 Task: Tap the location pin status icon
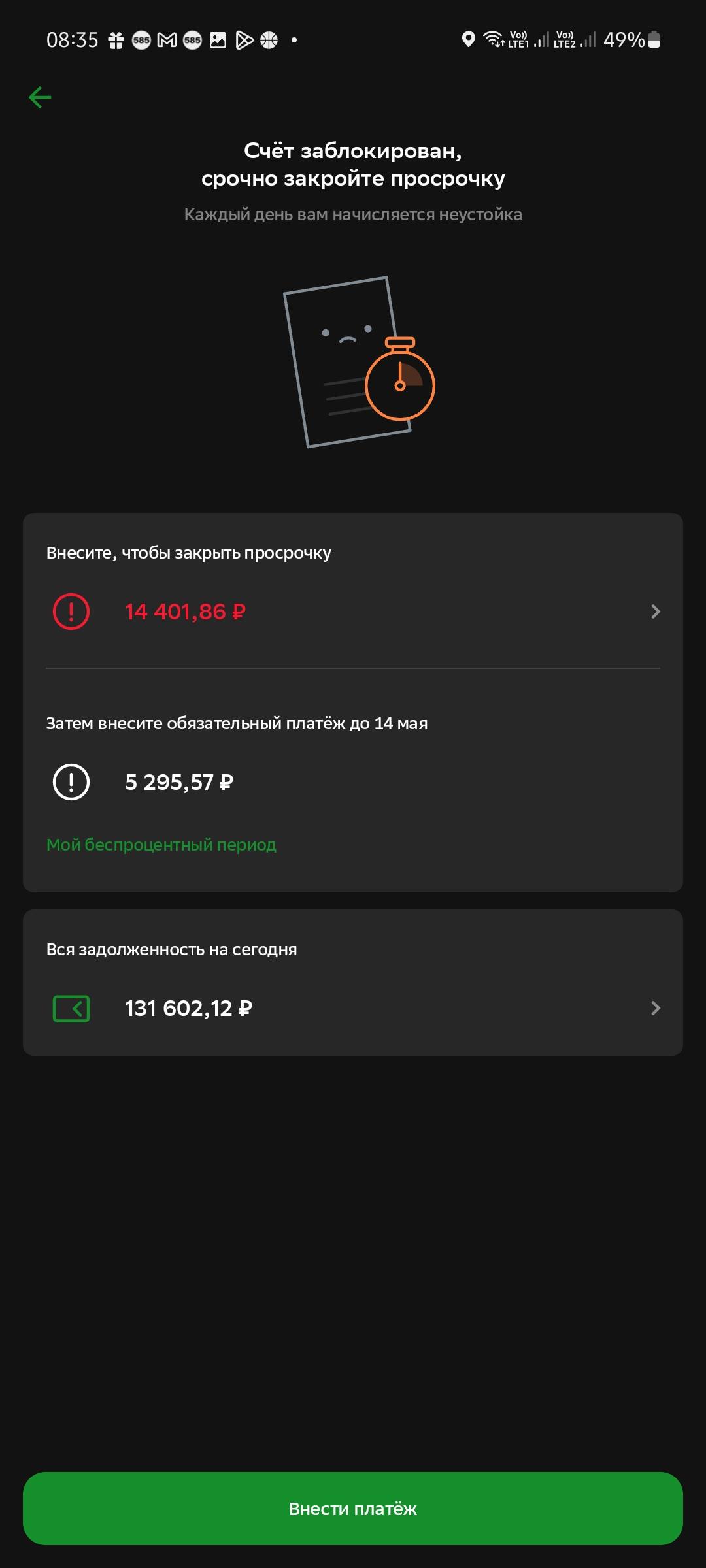[x=468, y=40]
